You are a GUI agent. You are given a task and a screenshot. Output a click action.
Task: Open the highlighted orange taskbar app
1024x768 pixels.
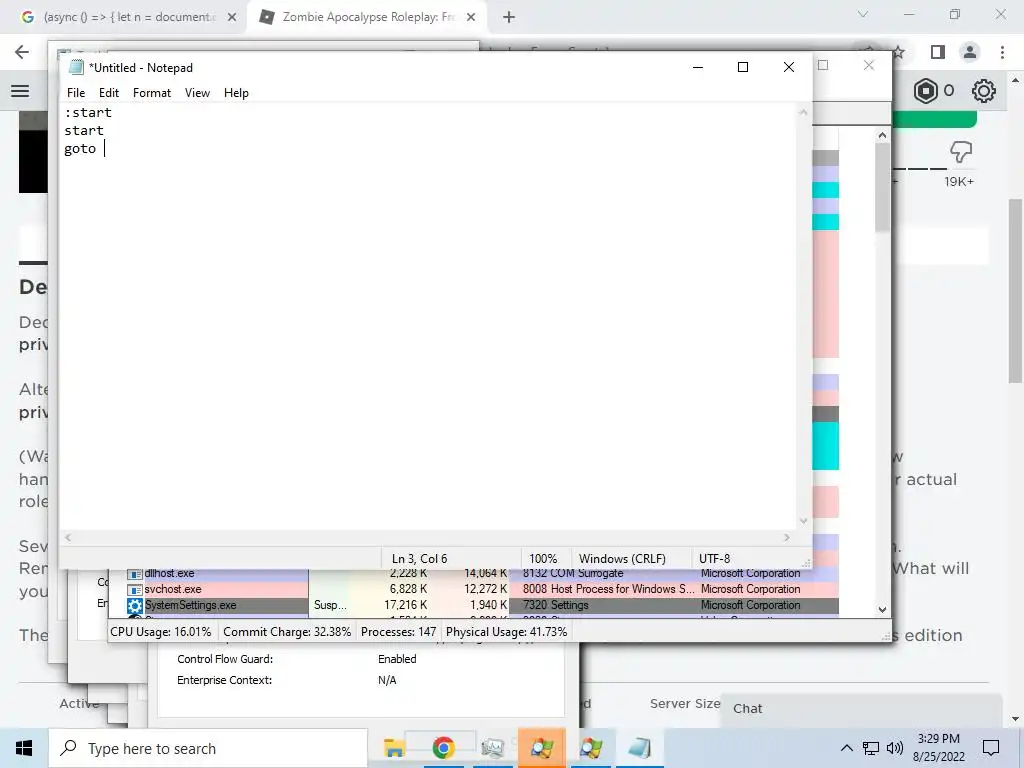(x=542, y=748)
